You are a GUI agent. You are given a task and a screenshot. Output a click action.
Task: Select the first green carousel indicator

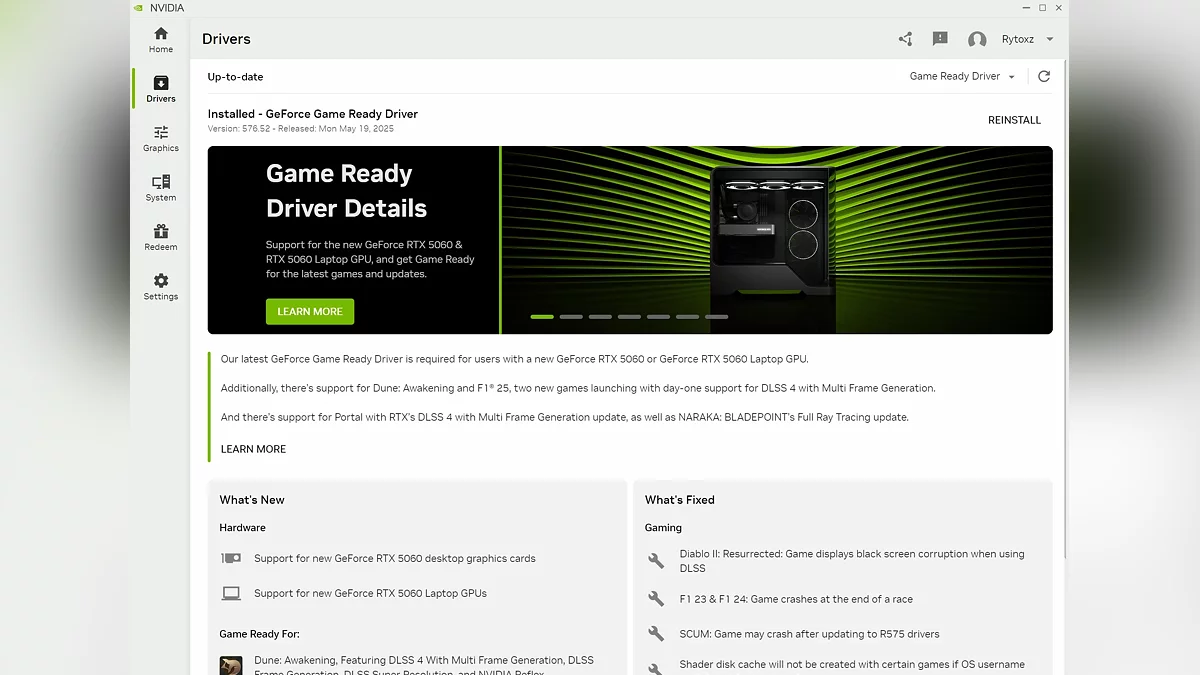point(542,317)
